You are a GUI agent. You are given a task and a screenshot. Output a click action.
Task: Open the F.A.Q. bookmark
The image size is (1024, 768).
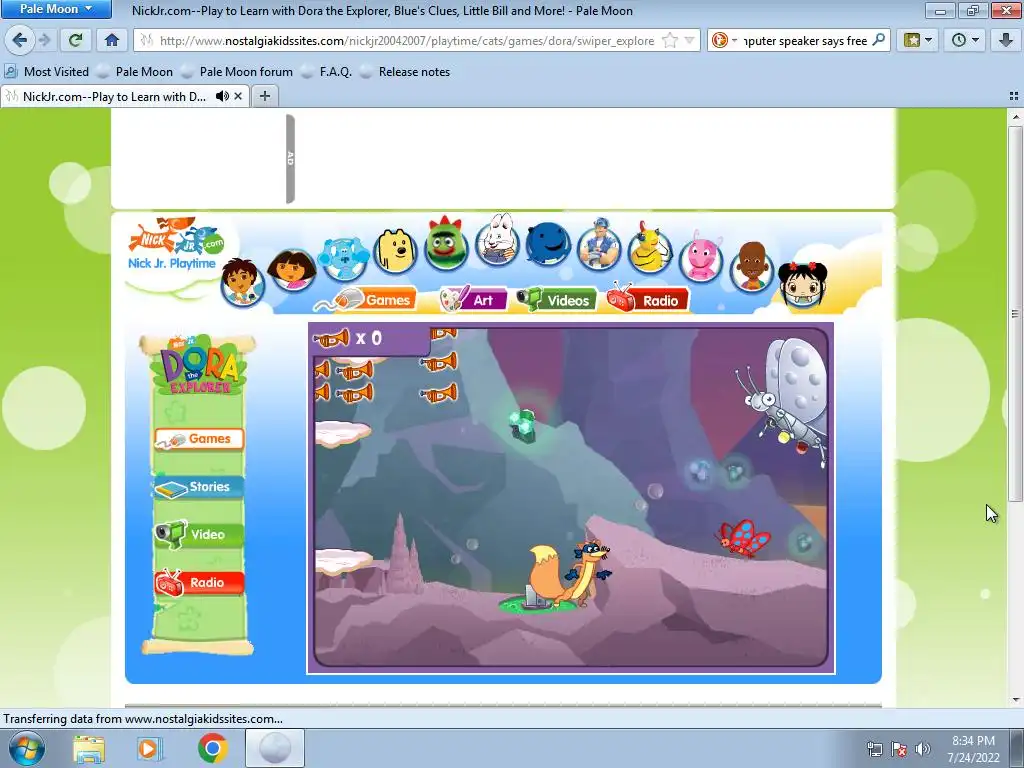point(327,72)
